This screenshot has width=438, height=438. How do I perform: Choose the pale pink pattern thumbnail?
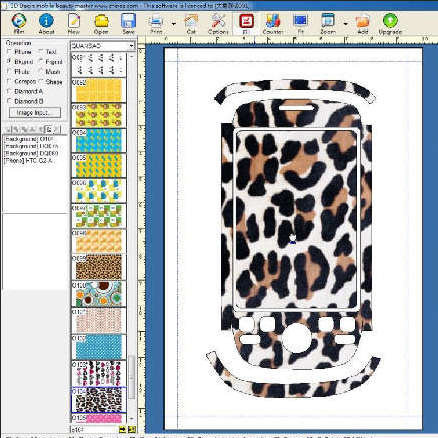click(x=99, y=320)
